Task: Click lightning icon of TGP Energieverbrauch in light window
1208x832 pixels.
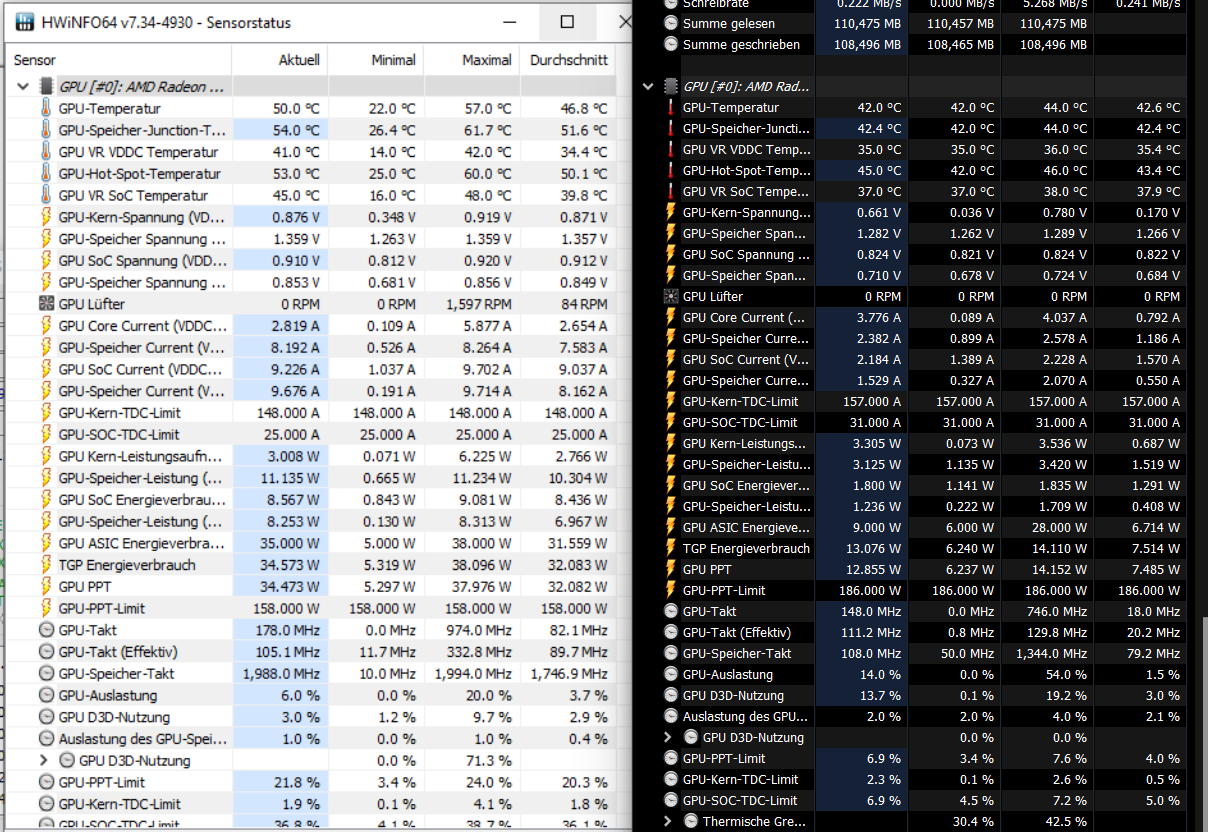Action: pos(45,565)
